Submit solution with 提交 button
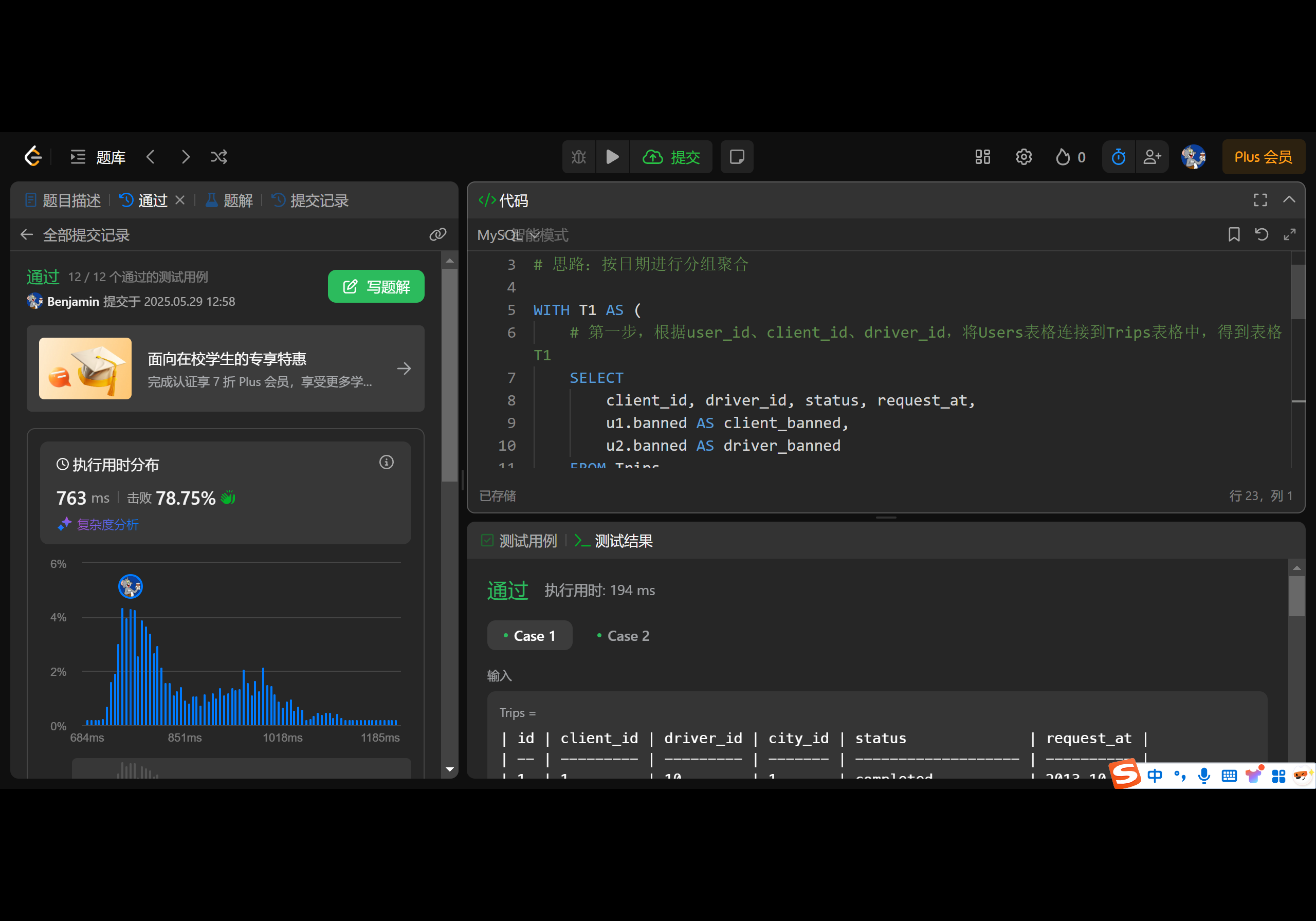The width and height of the screenshot is (1316, 921). pos(671,156)
